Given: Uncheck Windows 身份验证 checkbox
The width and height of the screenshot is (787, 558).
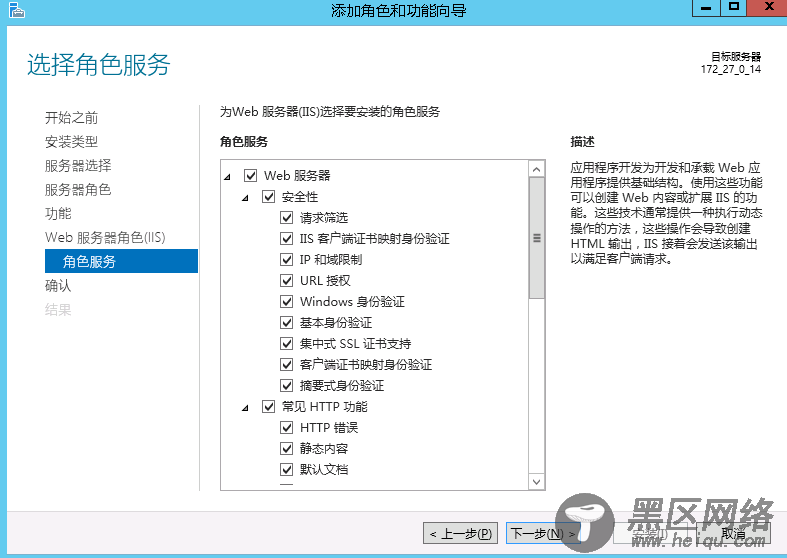Looking at the screenshot, I should [x=287, y=302].
